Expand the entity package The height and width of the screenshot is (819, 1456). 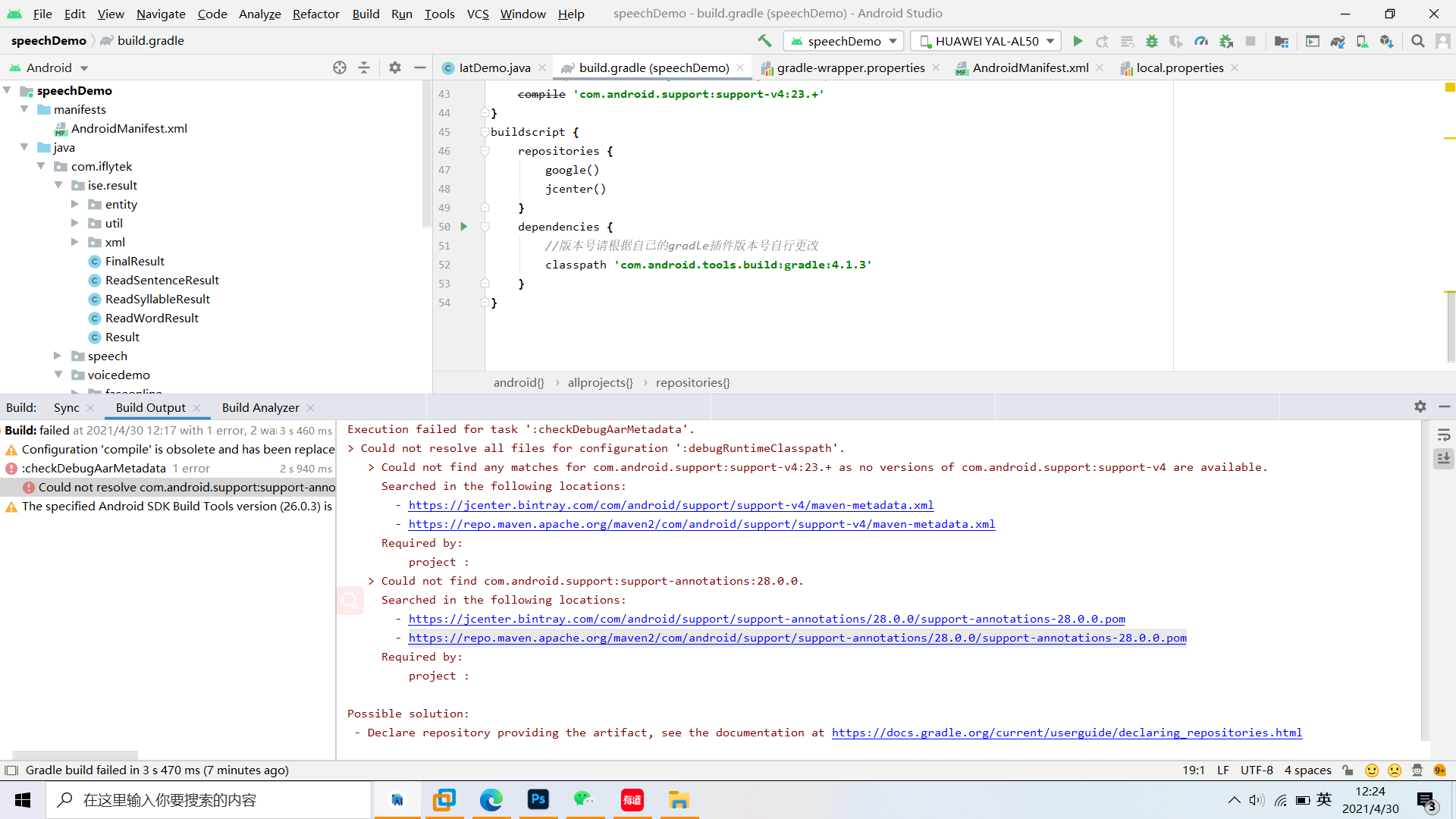[x=75, y=204]
